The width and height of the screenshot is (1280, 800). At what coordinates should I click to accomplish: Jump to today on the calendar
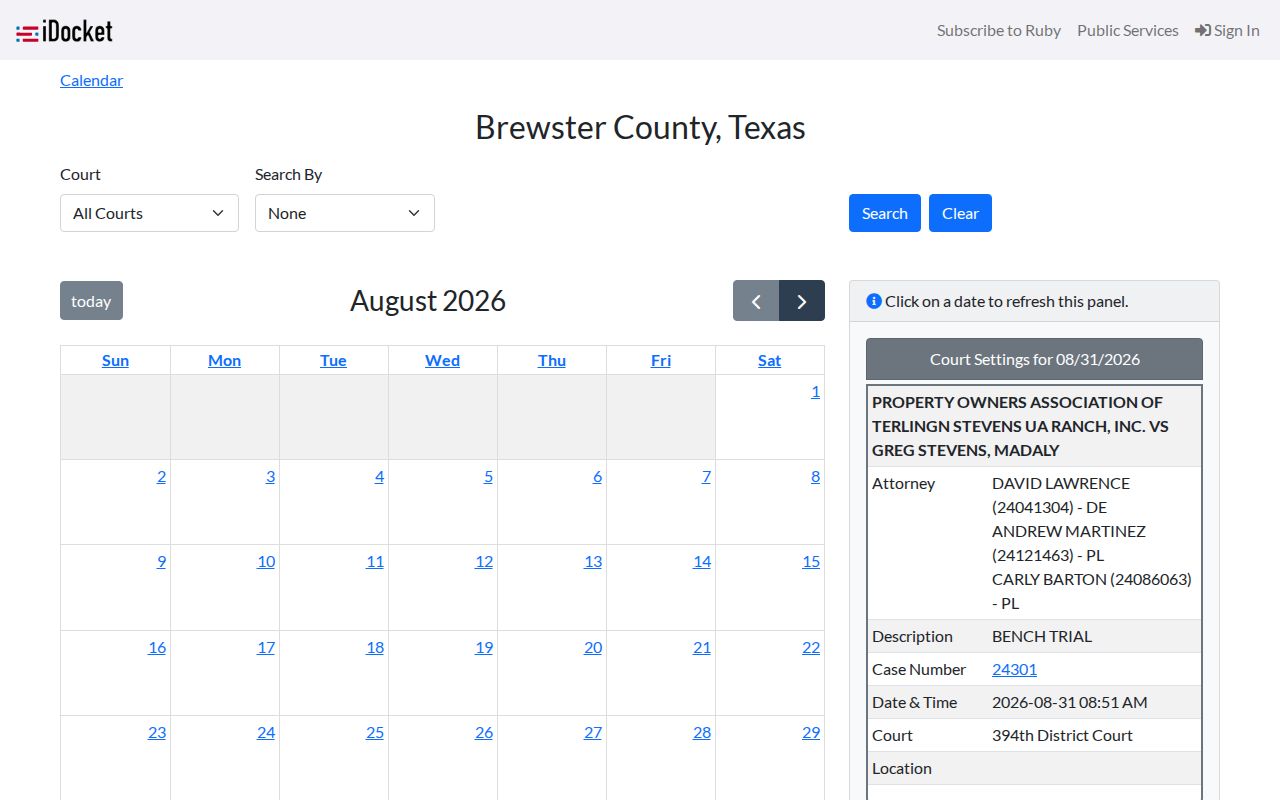pos(91,301)
